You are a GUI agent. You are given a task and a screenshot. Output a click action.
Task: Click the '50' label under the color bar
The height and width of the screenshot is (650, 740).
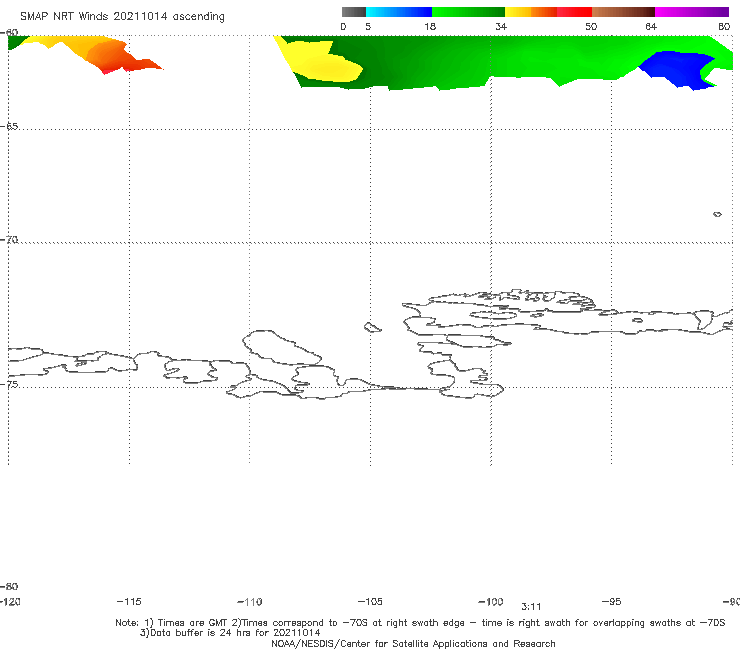591,27
